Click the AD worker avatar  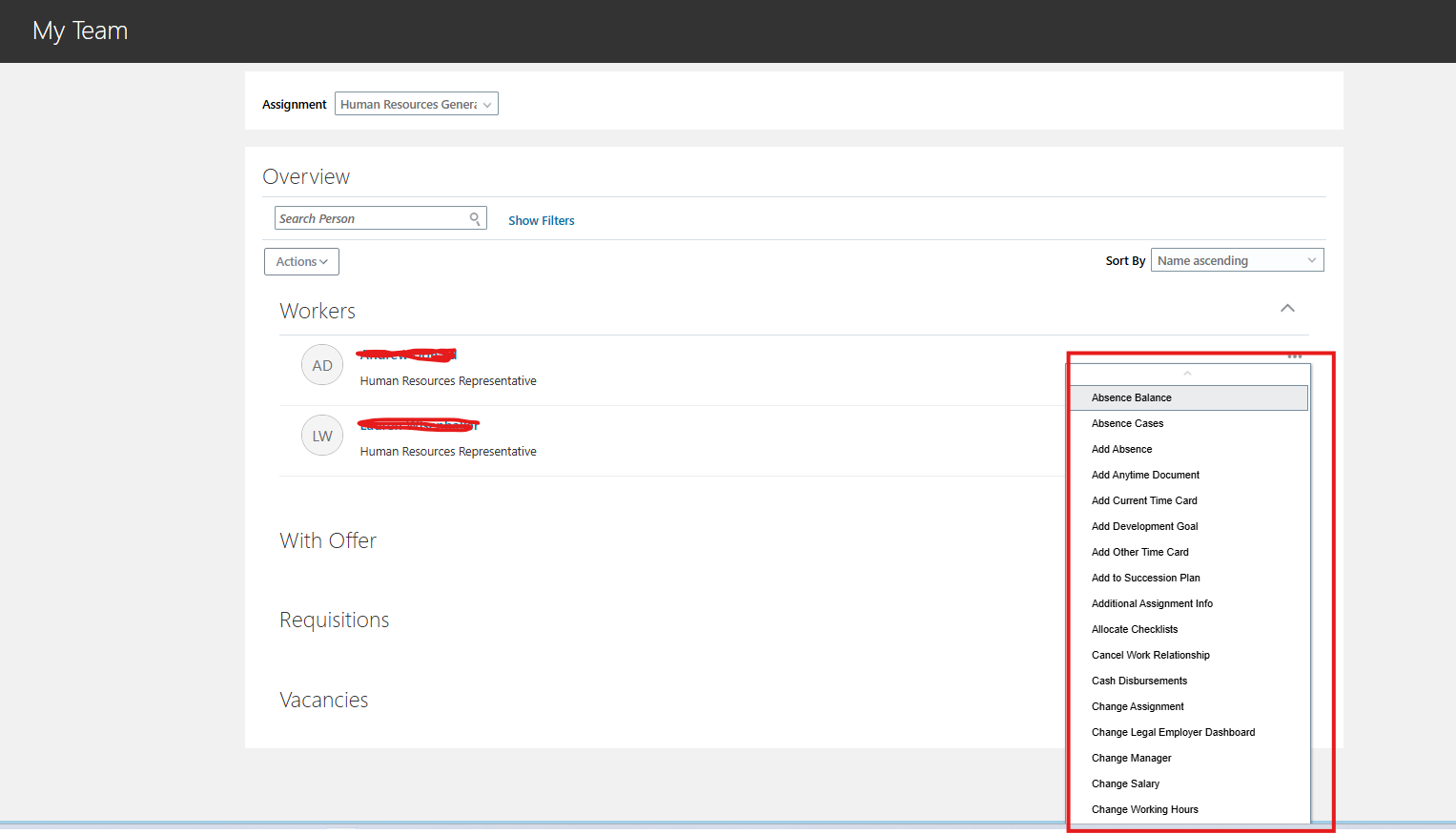pyautogui.click(x=321, y=364)
